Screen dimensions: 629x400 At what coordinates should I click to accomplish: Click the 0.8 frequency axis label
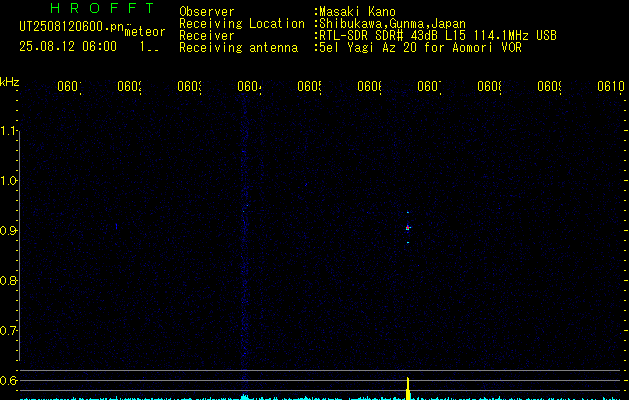[x=8, y=280]
